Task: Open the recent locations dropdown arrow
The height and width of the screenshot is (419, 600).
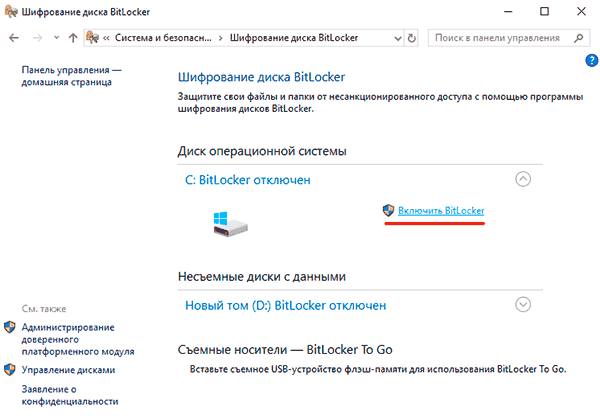Action: click(57, 37)
